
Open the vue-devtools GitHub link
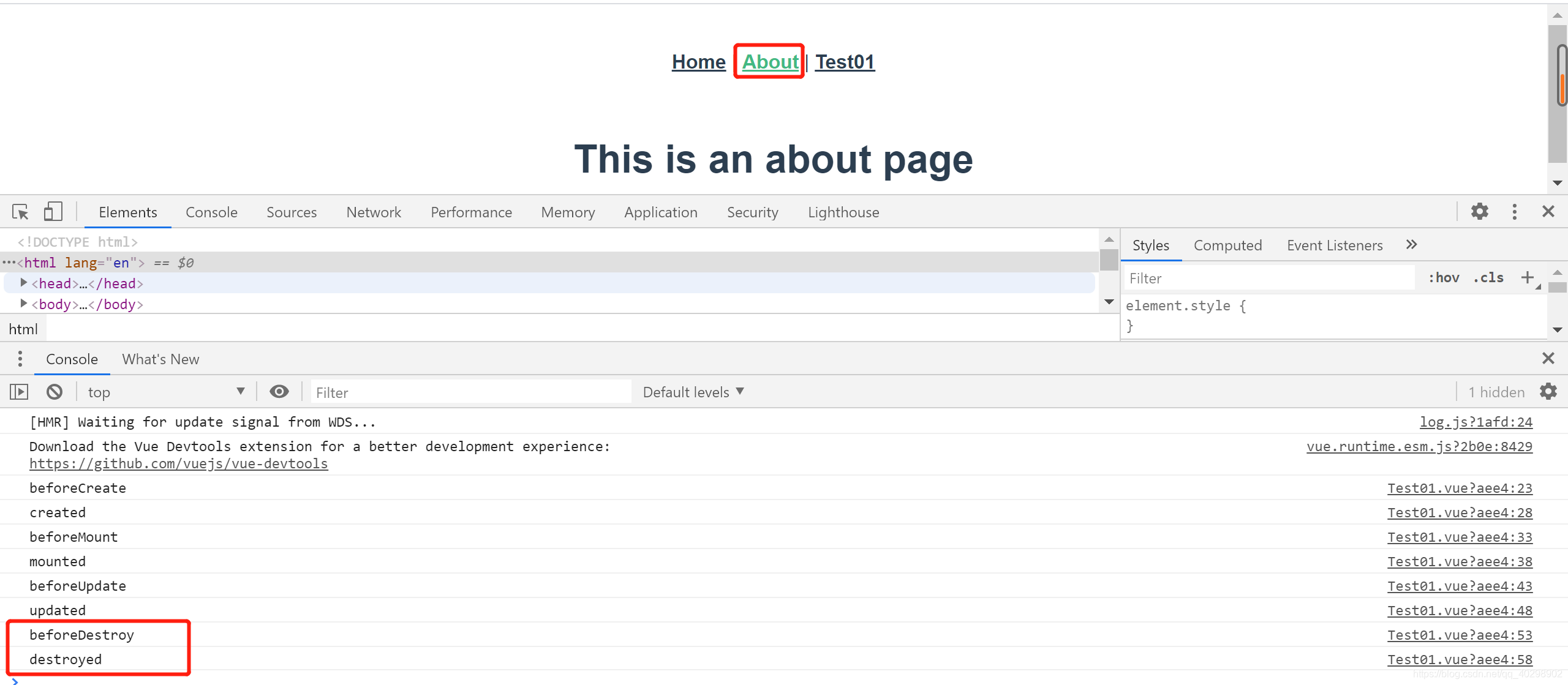(178, 463)
